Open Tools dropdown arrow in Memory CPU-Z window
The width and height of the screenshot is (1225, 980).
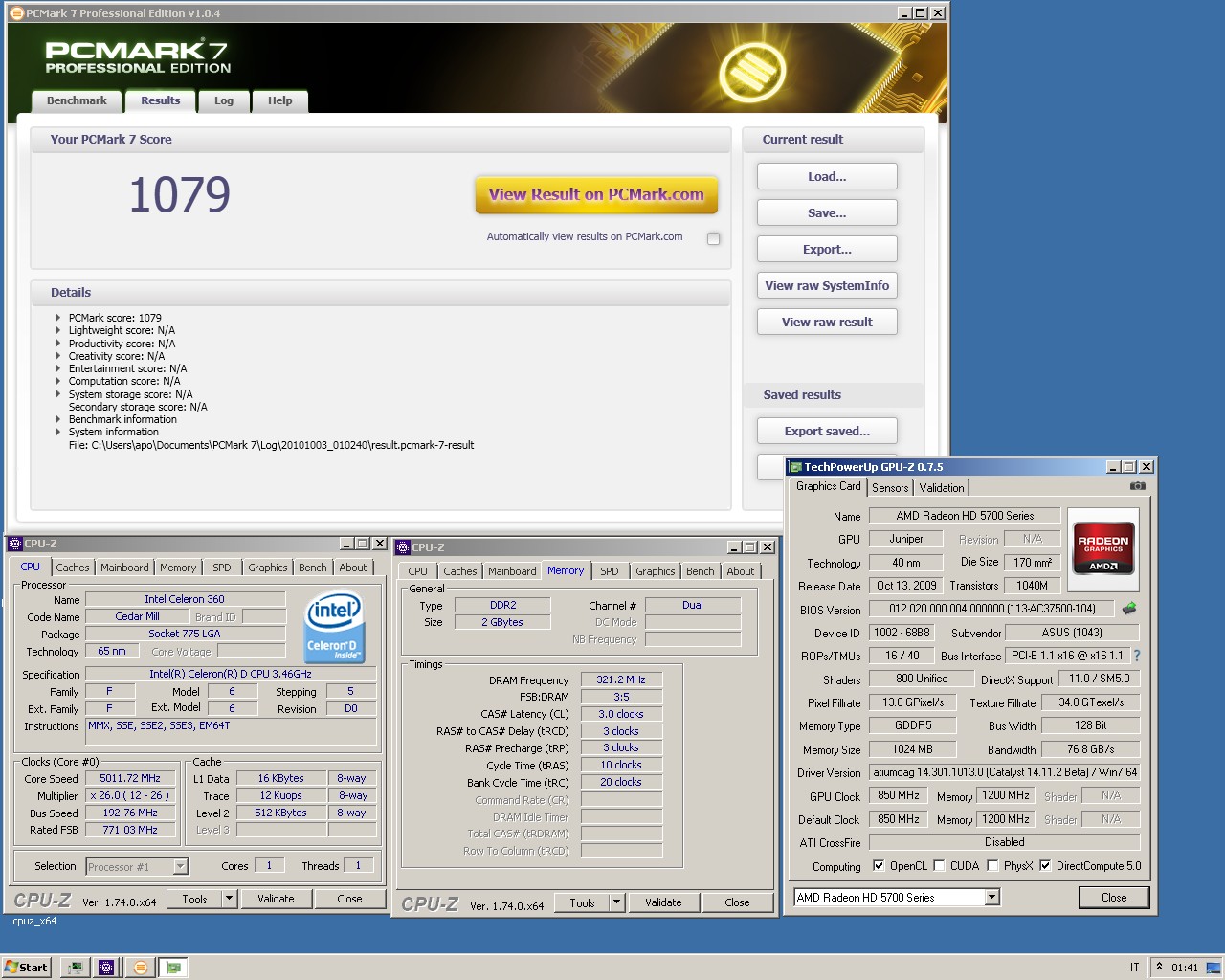[x=617, y=902]
